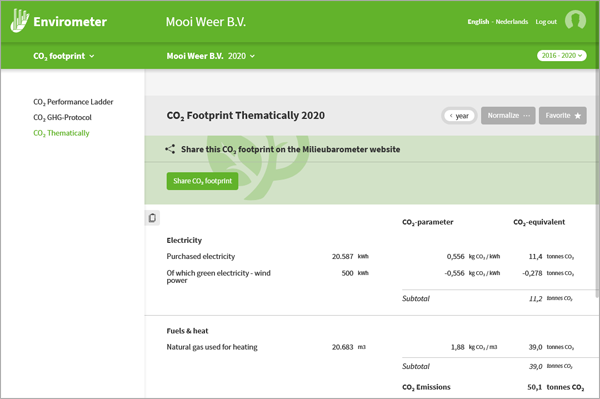This screenshot has width=600, height=399.
Task: Open CO2 Performance Ladder in sidebar
Action: (x=73, y=102)
